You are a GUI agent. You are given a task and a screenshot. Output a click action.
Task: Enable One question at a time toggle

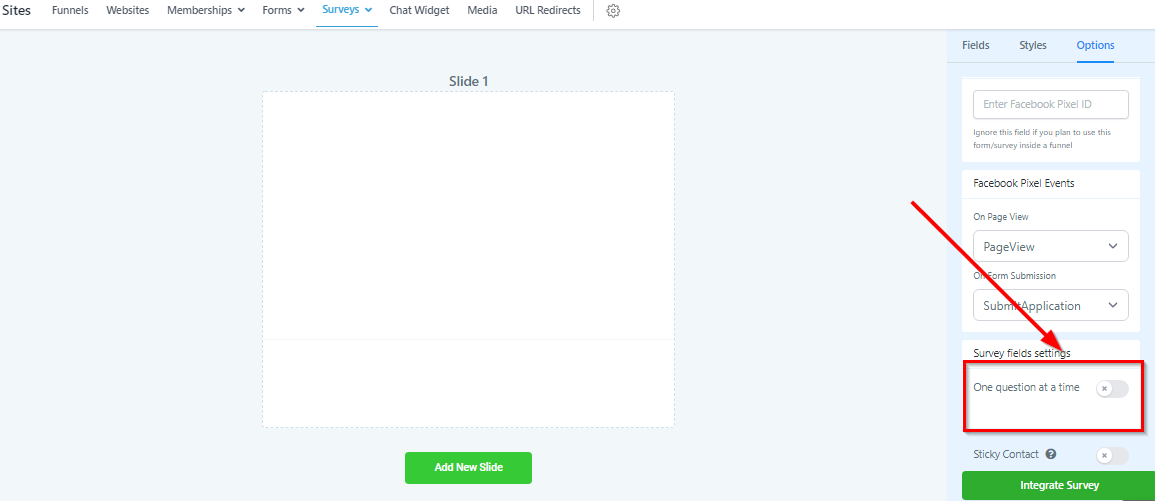(x=1112, y=388)
